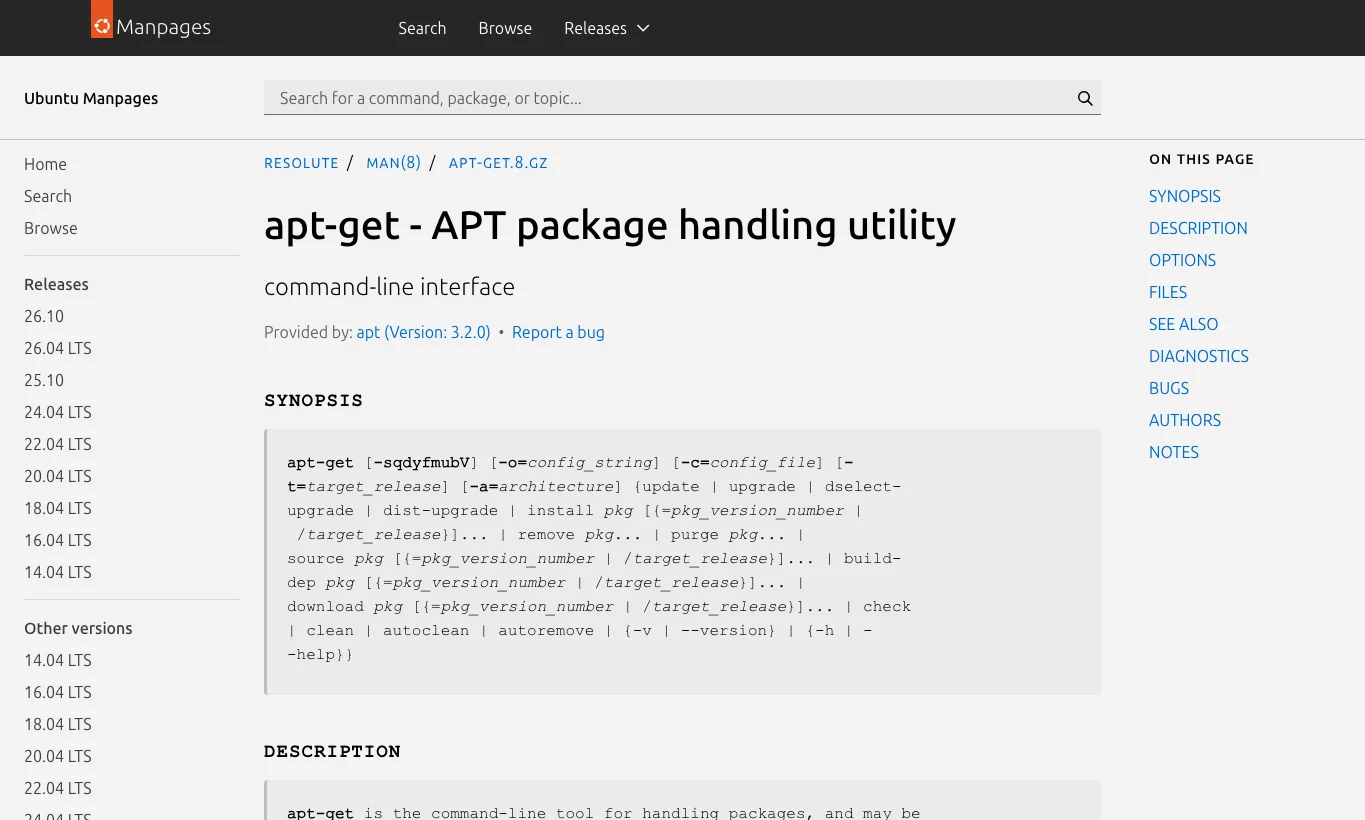Image resolution: width=1365 pixels, height=820 pixels.
Task: Open 18.04 LTS under Other versions
Action: coord(58,724)
